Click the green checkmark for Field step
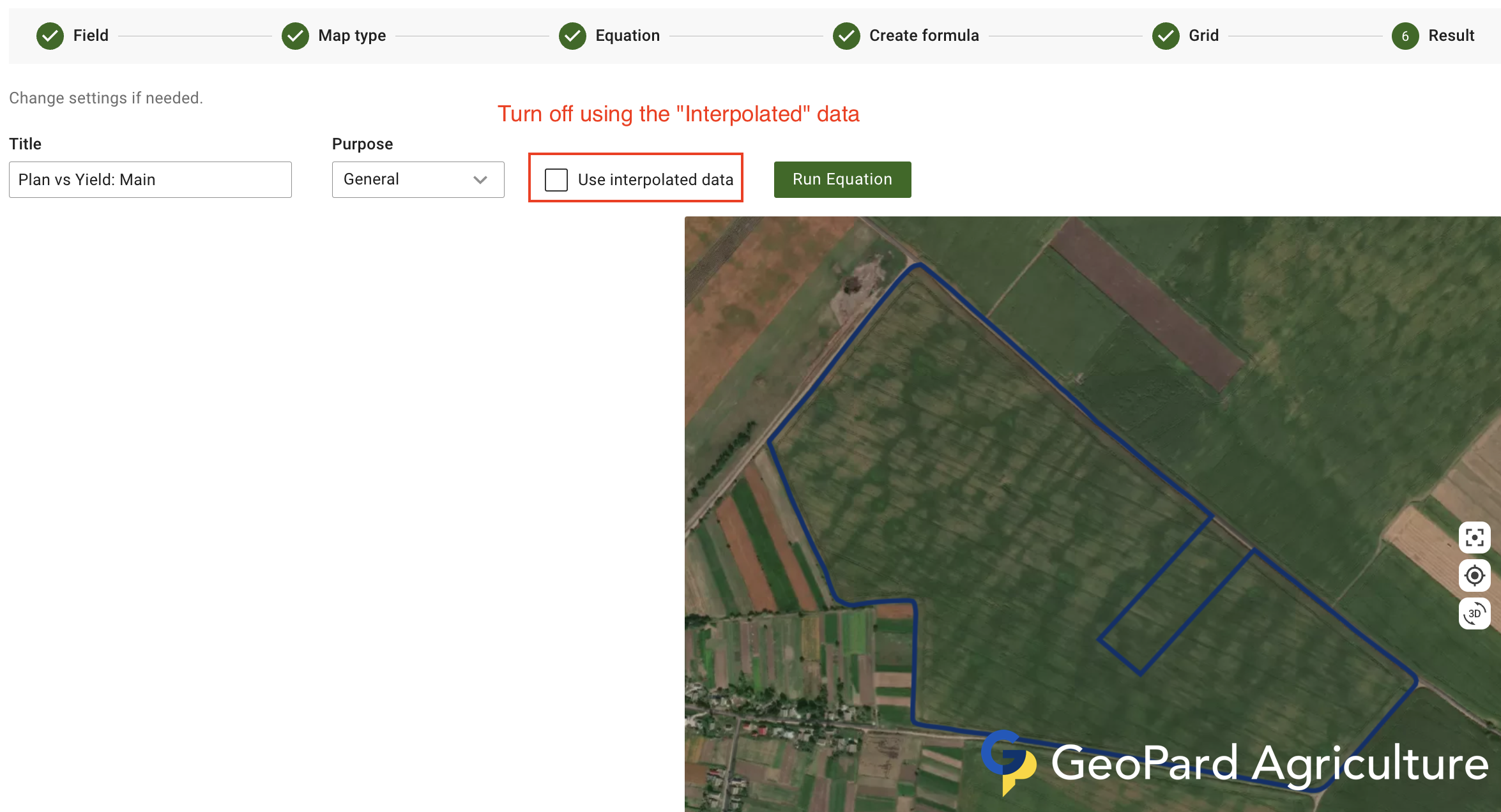1501x812 pixels. click(50, 36)
